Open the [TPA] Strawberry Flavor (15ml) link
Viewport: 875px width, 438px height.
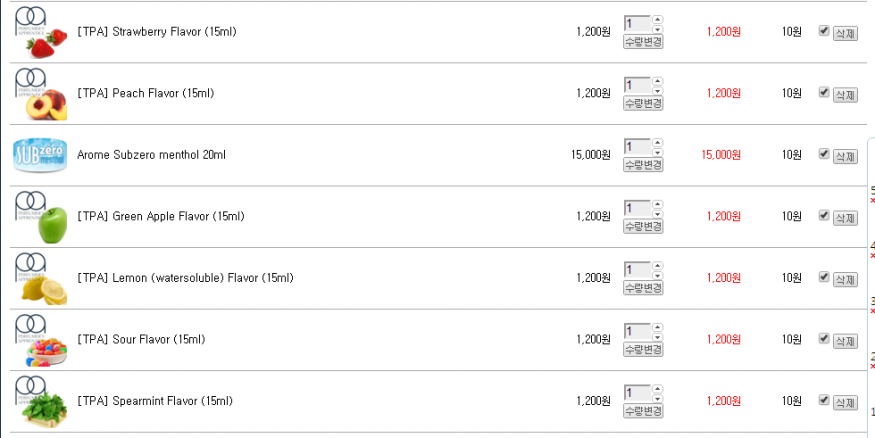tap(157, 32)
